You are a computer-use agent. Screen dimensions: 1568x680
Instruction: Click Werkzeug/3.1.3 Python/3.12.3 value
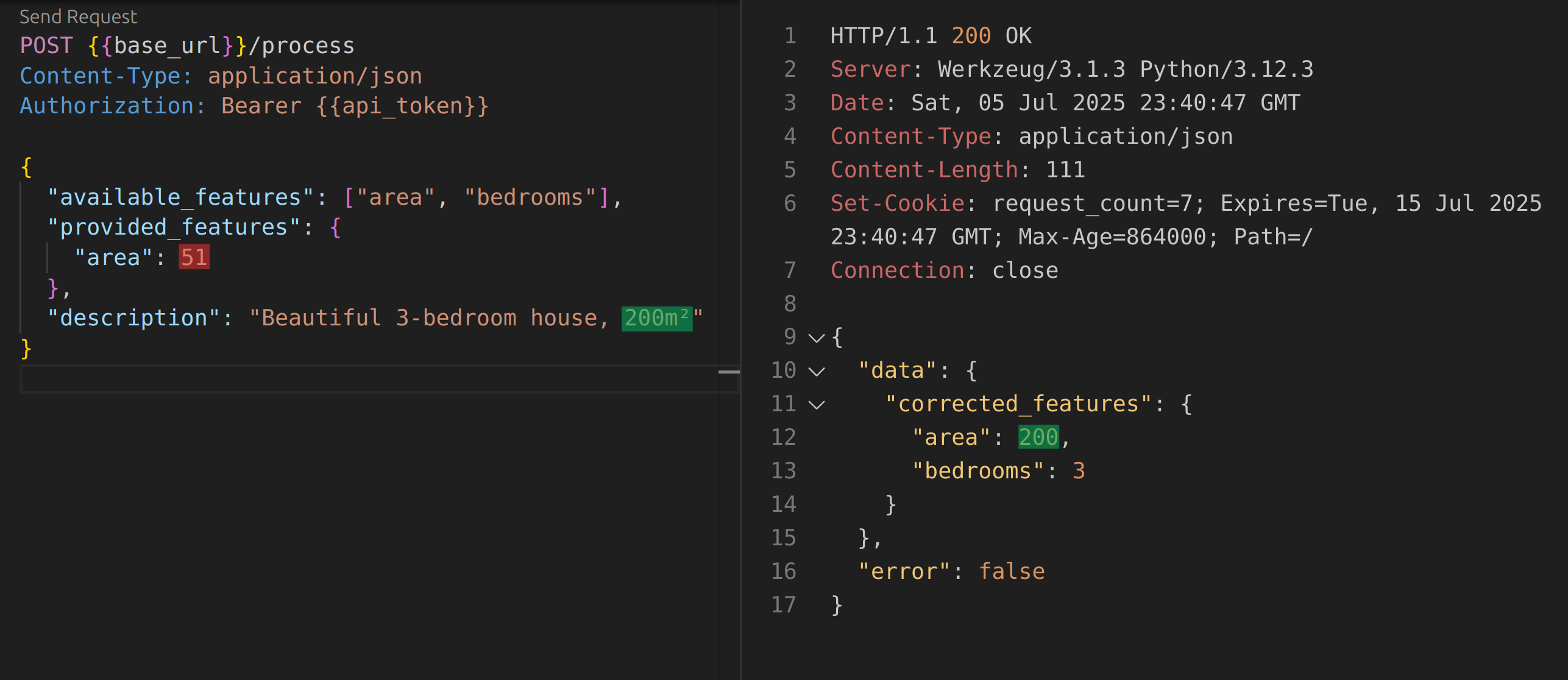1126,69
